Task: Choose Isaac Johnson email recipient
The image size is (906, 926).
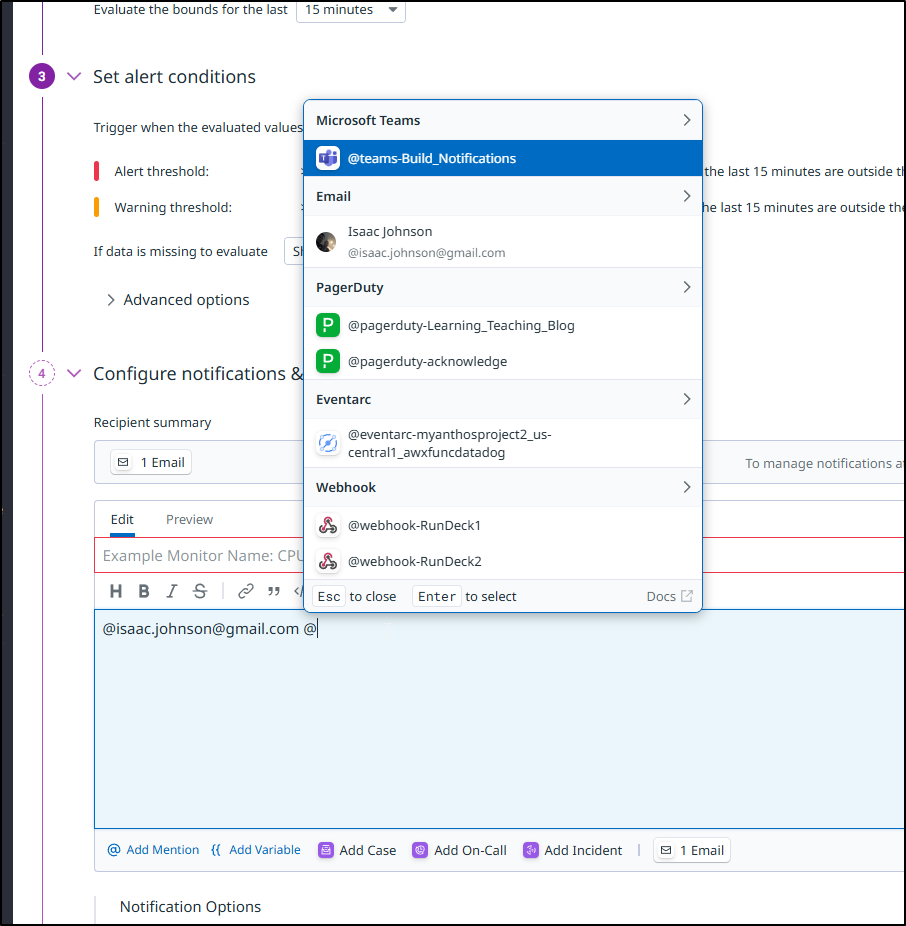Action: point(503,242)
